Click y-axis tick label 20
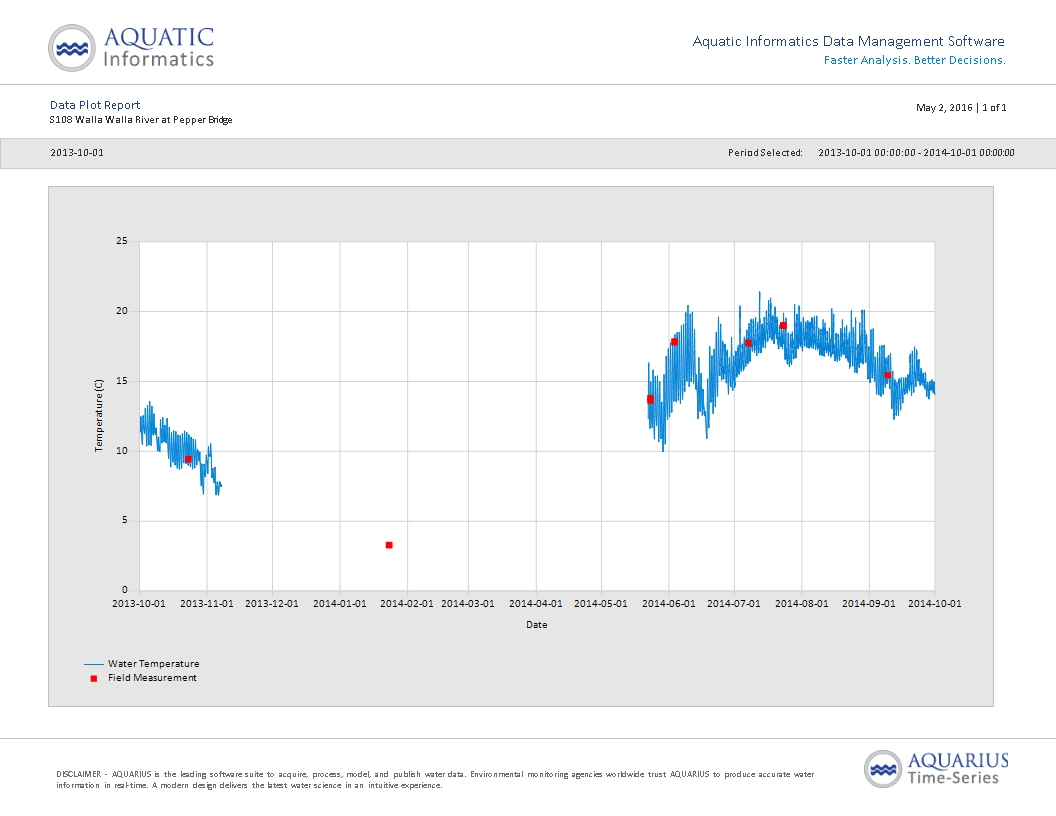The image size is (1056, 816). [x=122, y=310]
